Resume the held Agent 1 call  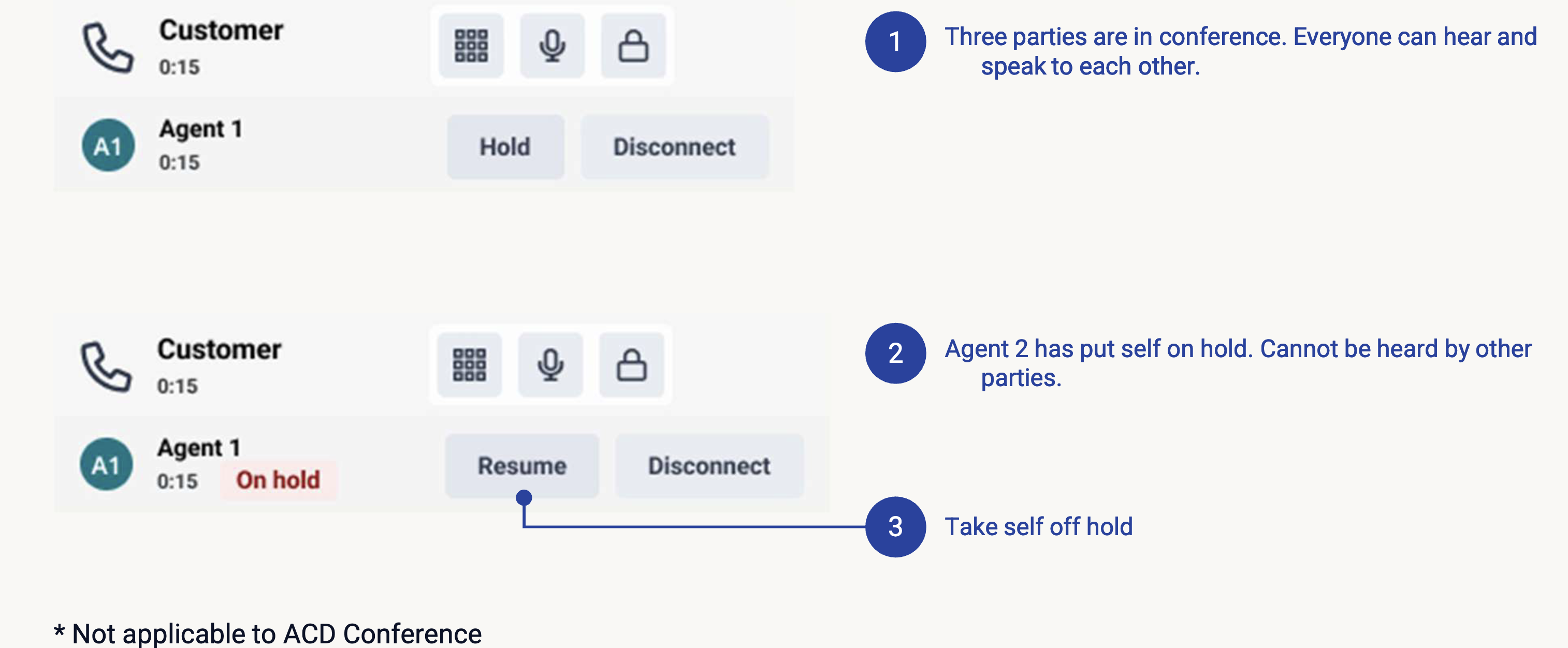521,465
